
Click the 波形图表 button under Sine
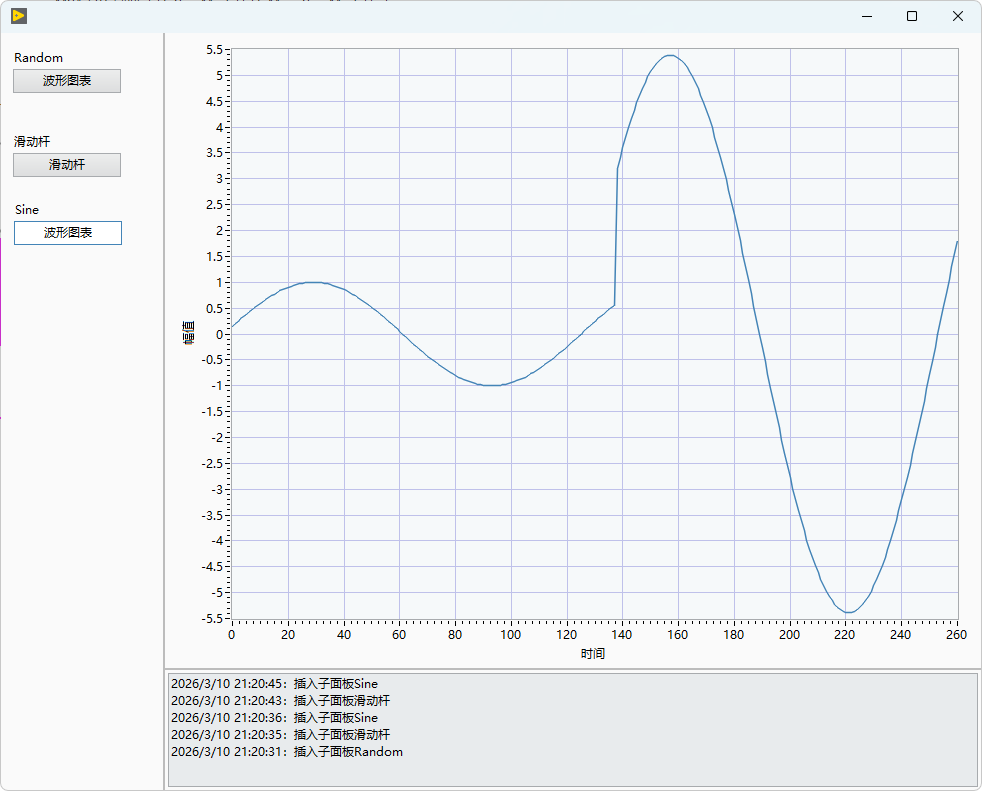(x=68, y=233)
